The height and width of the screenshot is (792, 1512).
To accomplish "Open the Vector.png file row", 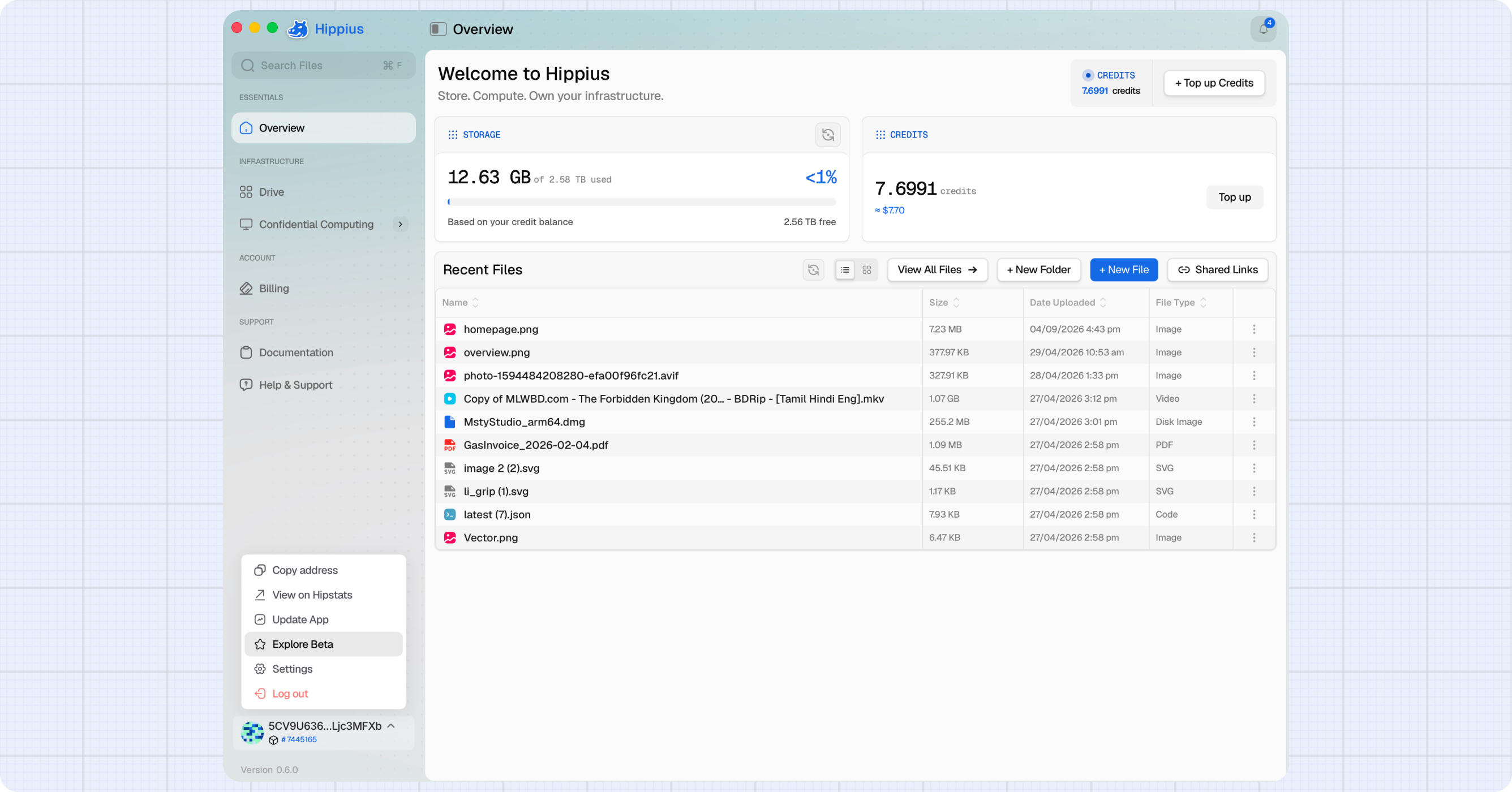I will 855,537.
